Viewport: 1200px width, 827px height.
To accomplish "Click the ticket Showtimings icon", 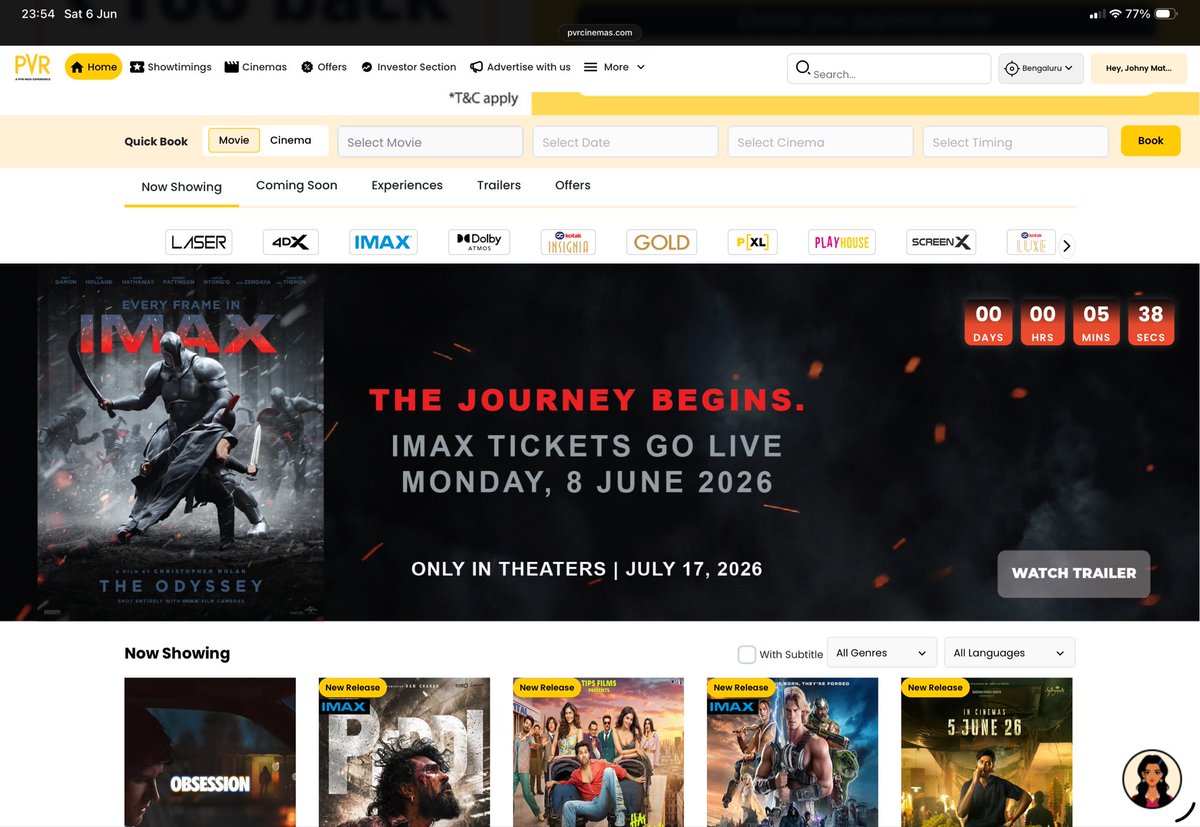I will (137, 67).
